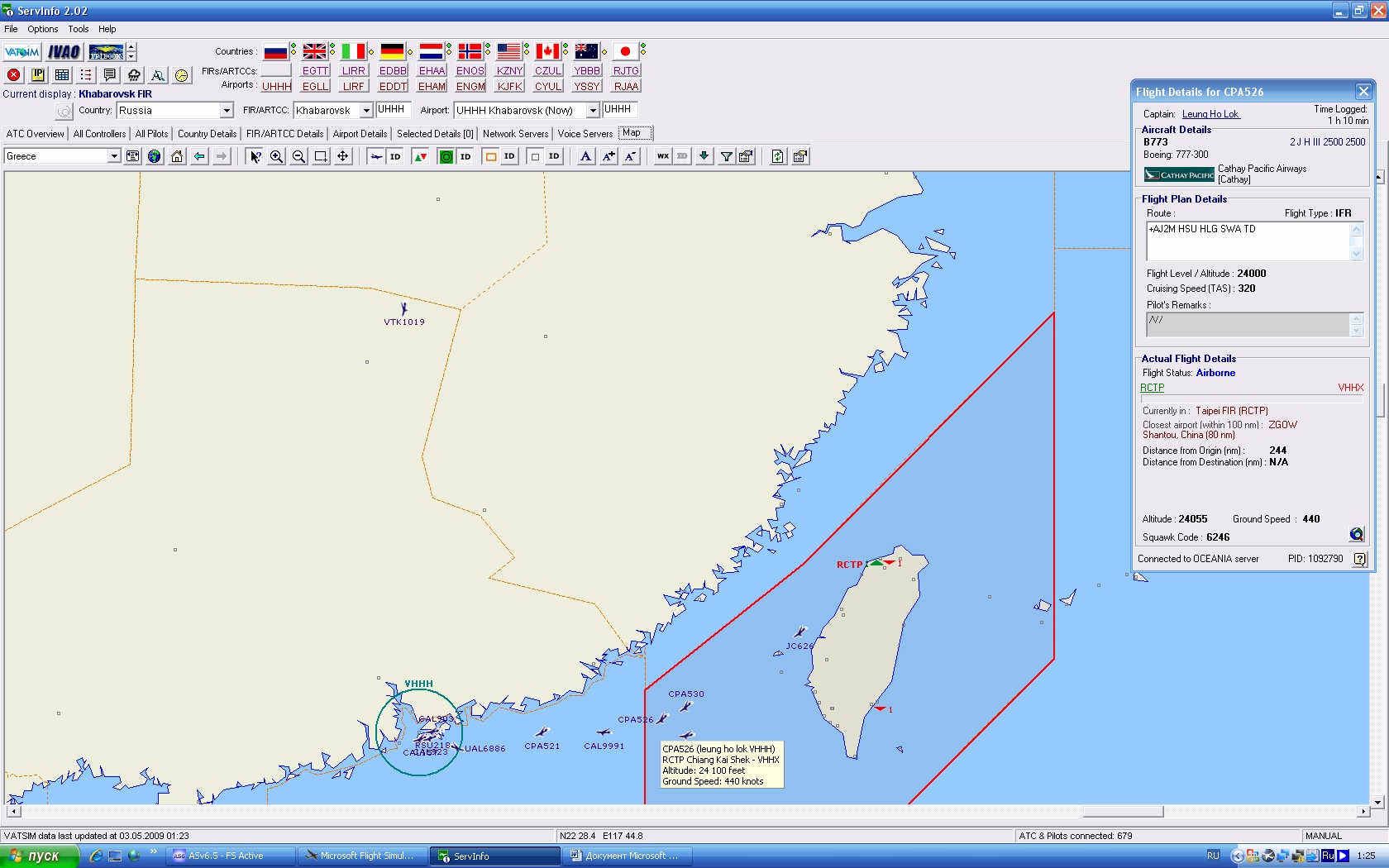This screenshot has height=868, width=1389.
Task: Click the EGLL airport button
Action: 315,86
